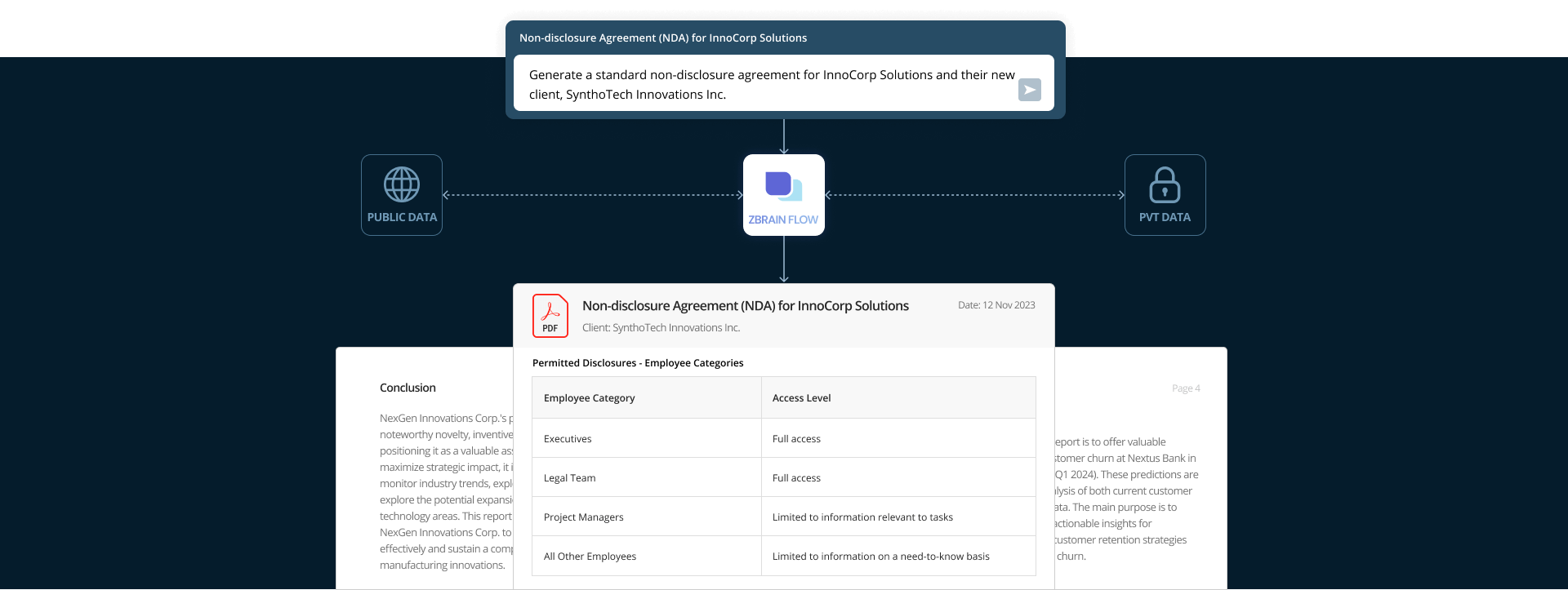The height and width of the screenshot is (590, 1568).
Task: Click the ZBRAIN FLOW label
Action: 783,220
